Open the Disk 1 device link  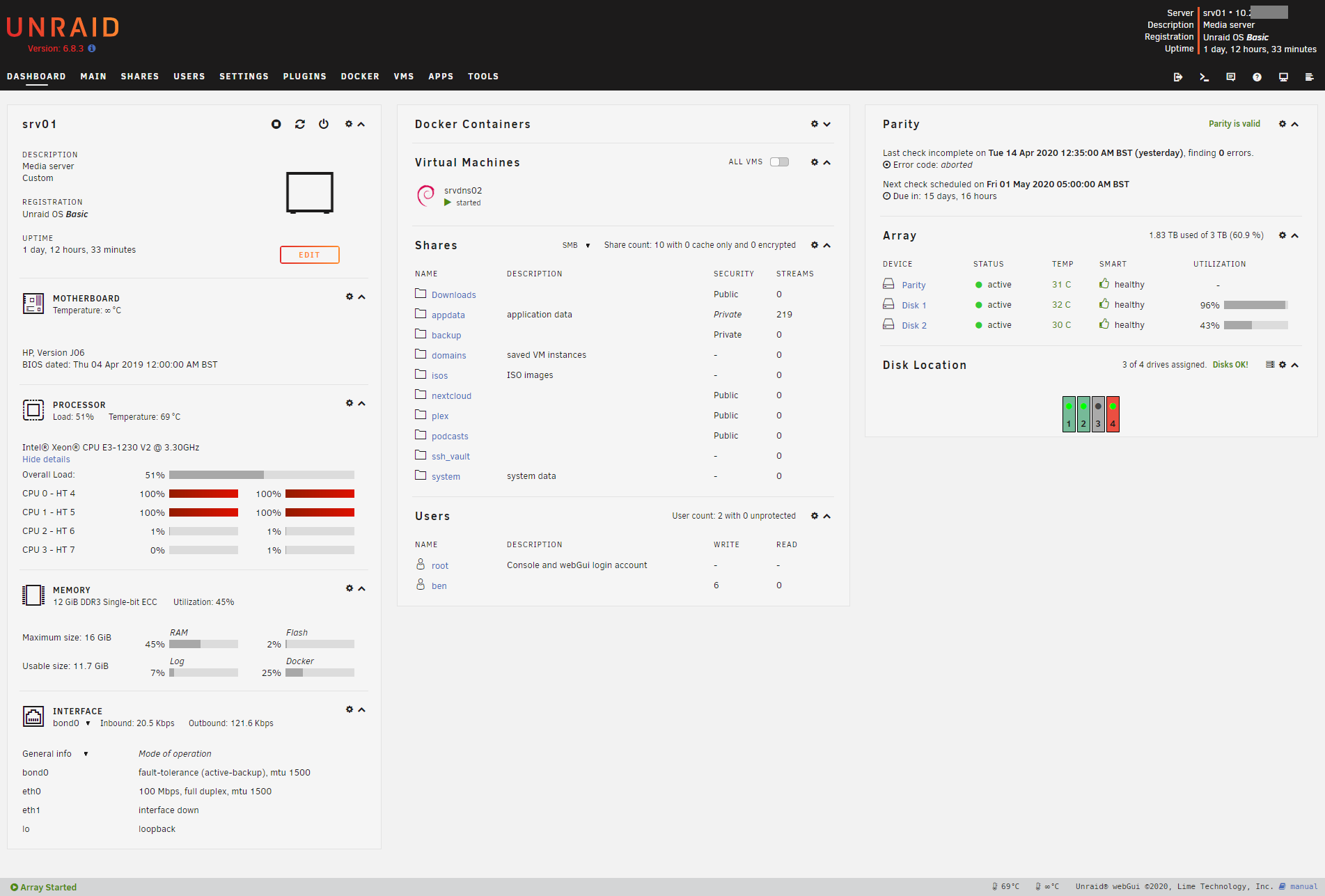click(x=914, y=306)
